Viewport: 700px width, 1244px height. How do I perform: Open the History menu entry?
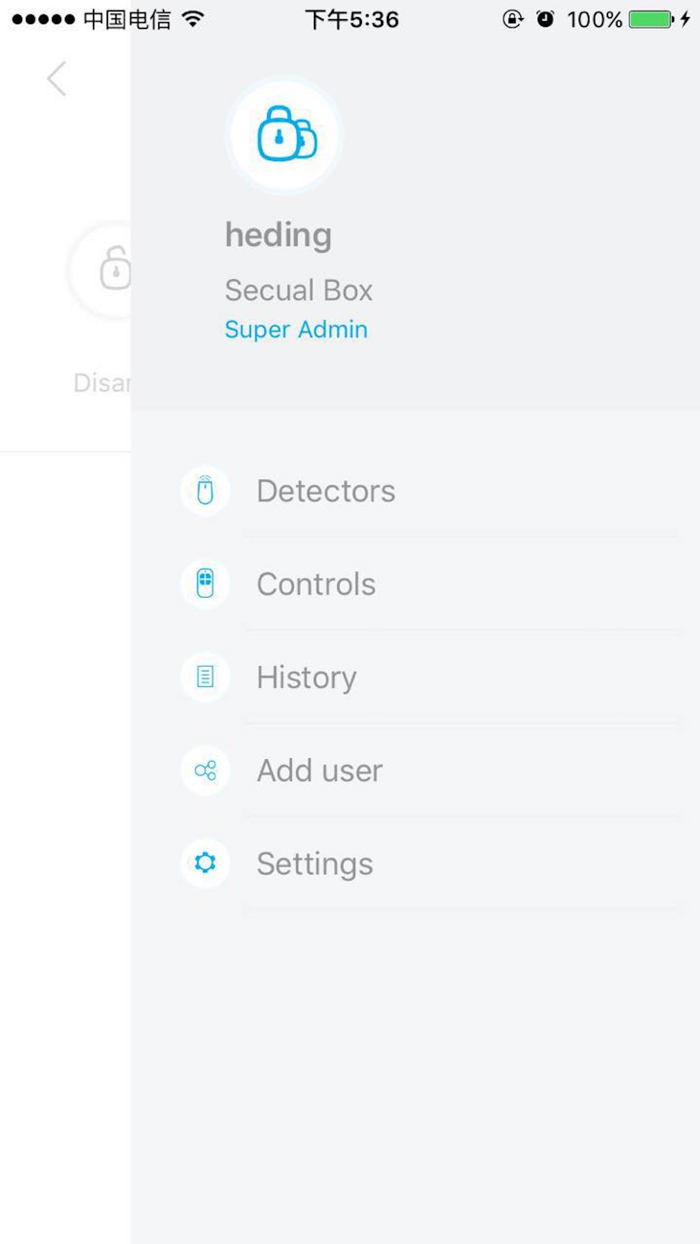306,677
